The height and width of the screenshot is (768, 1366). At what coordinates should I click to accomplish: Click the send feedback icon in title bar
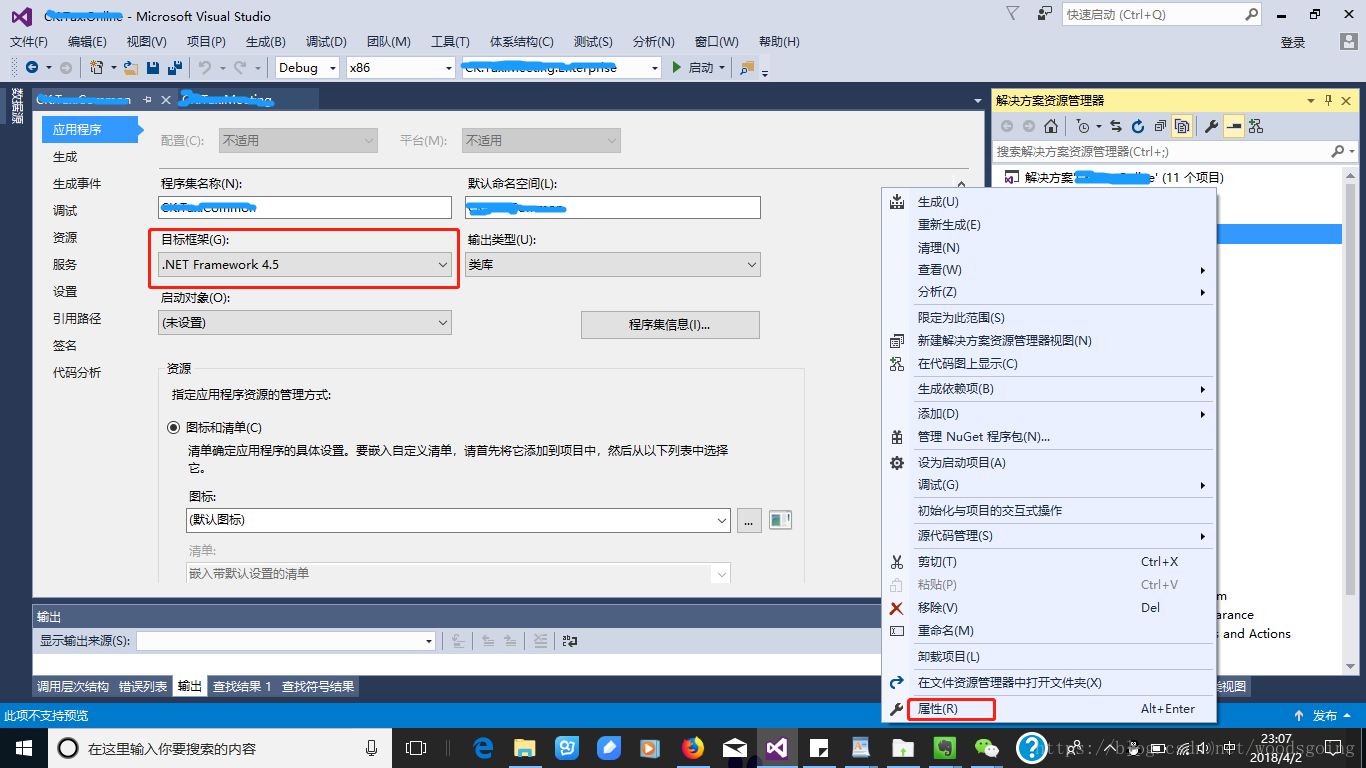coord(1045,14)
